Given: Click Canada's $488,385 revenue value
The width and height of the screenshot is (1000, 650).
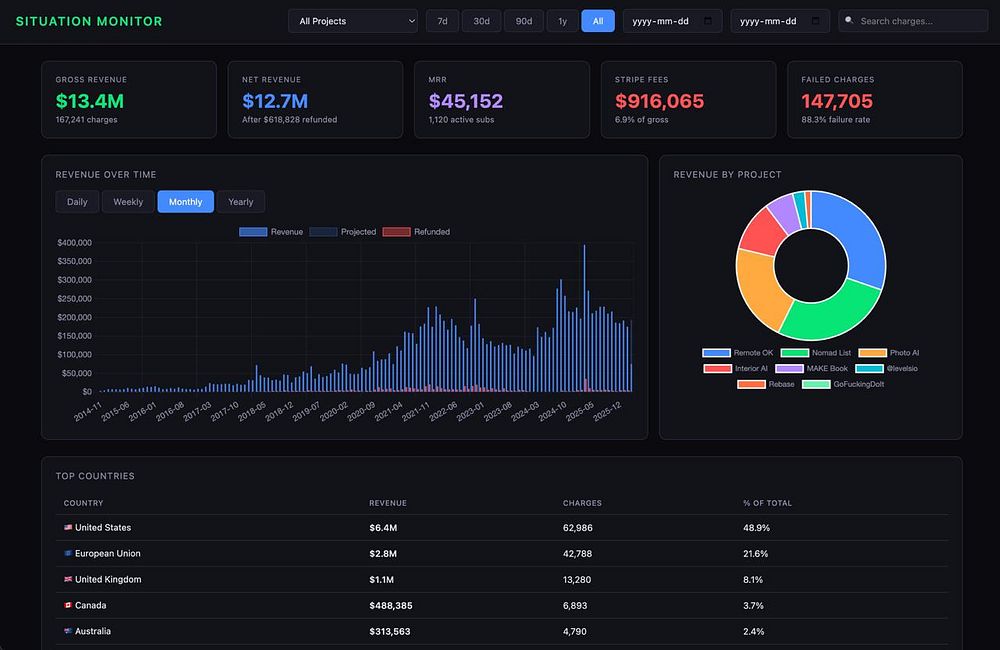Looking at the screenshot, I should click(x=391, y=605).
